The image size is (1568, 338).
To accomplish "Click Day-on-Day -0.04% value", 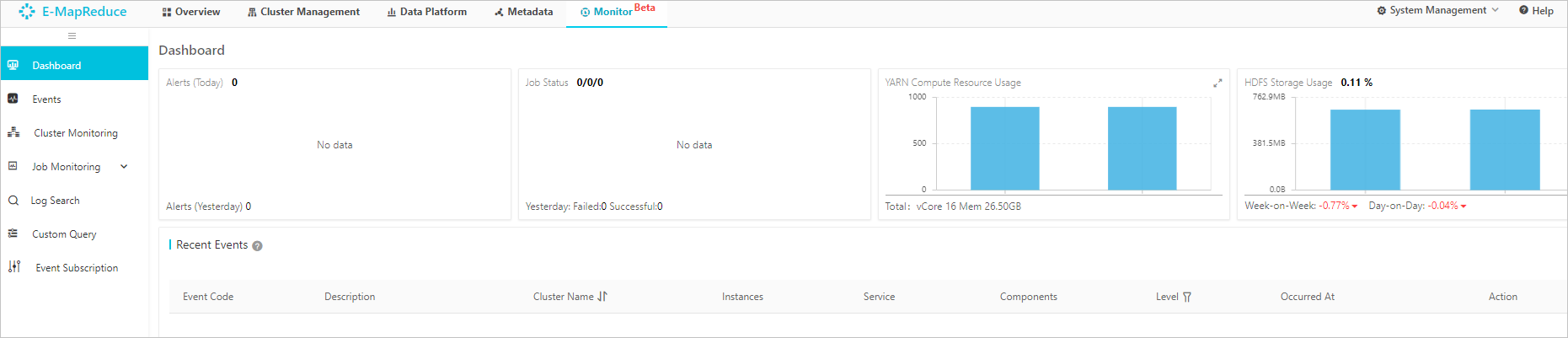I will [1442, 206].
